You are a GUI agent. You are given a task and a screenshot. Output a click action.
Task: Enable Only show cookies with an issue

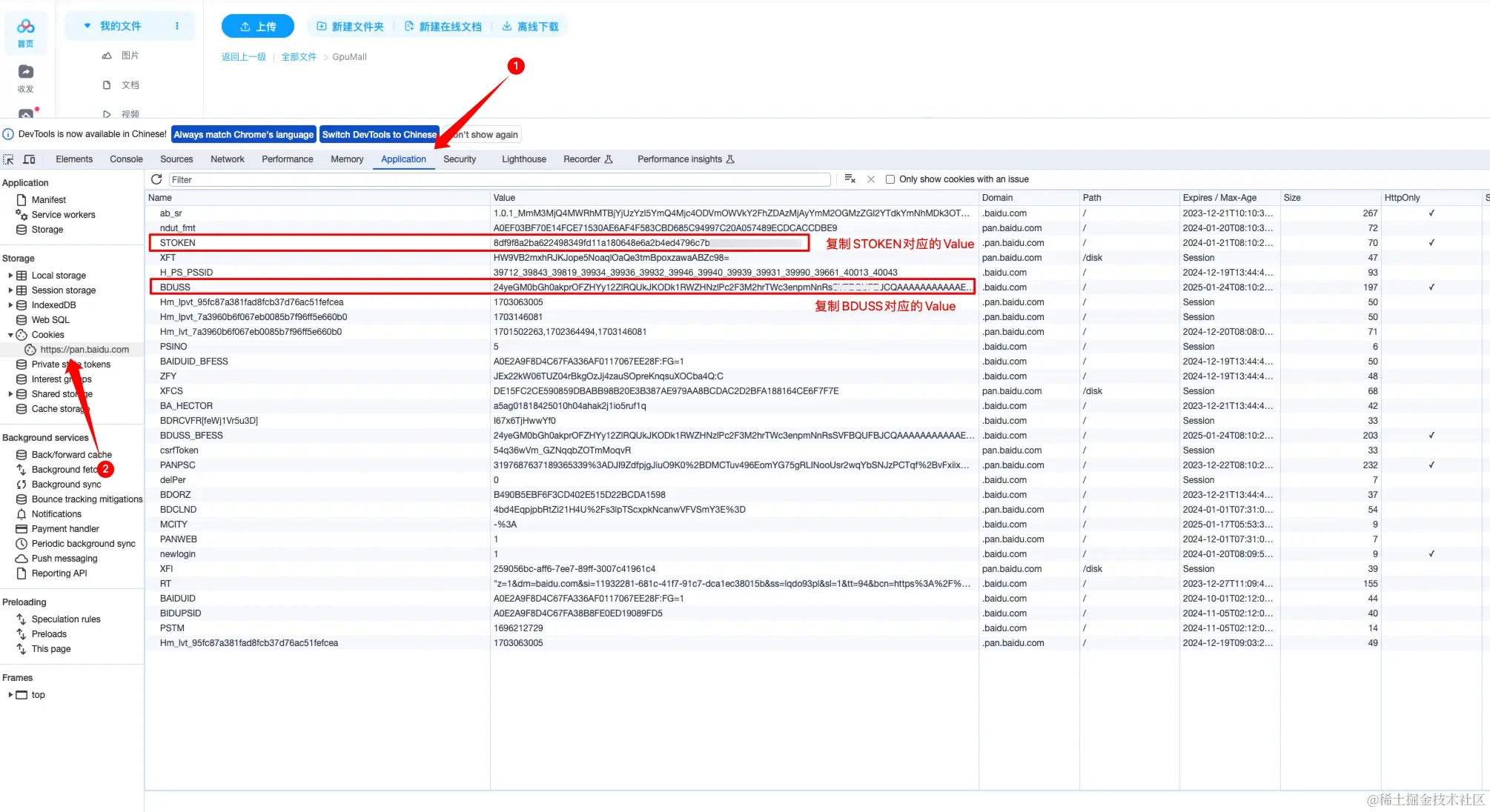coord(890,179)
